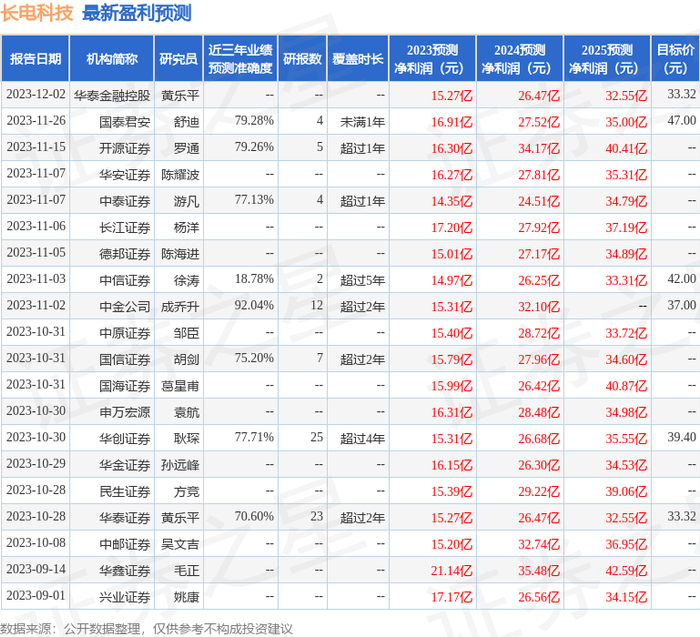Select institution 华泰证券

pyautogui.click(x=125, y=517)
